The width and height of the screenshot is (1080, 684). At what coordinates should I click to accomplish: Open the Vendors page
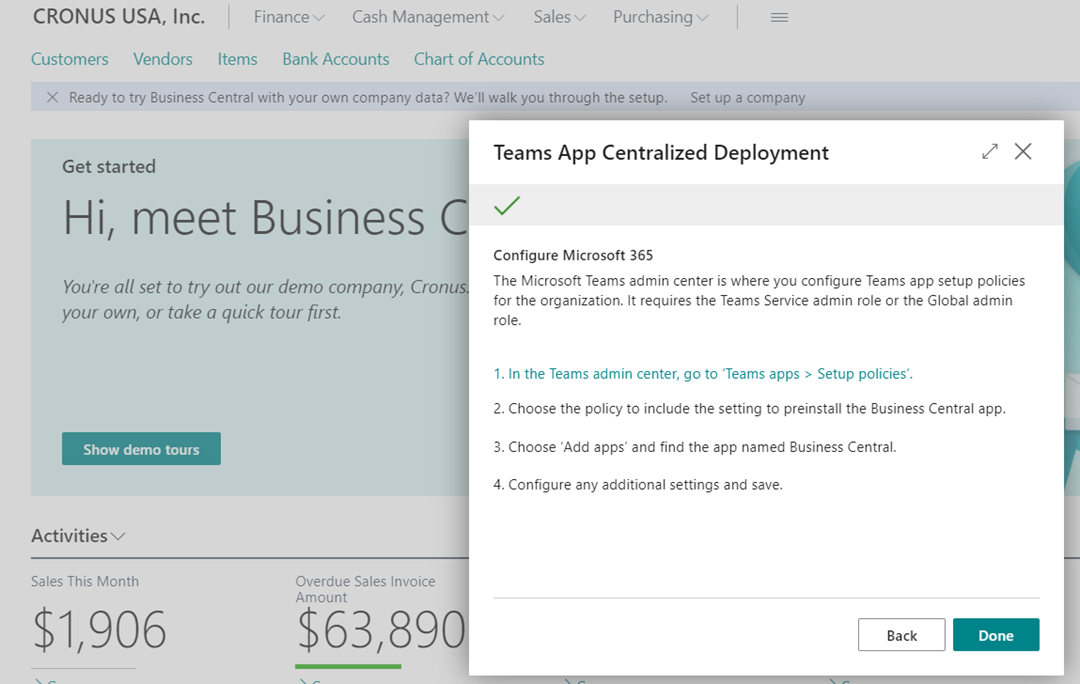[x=163, y=59]
